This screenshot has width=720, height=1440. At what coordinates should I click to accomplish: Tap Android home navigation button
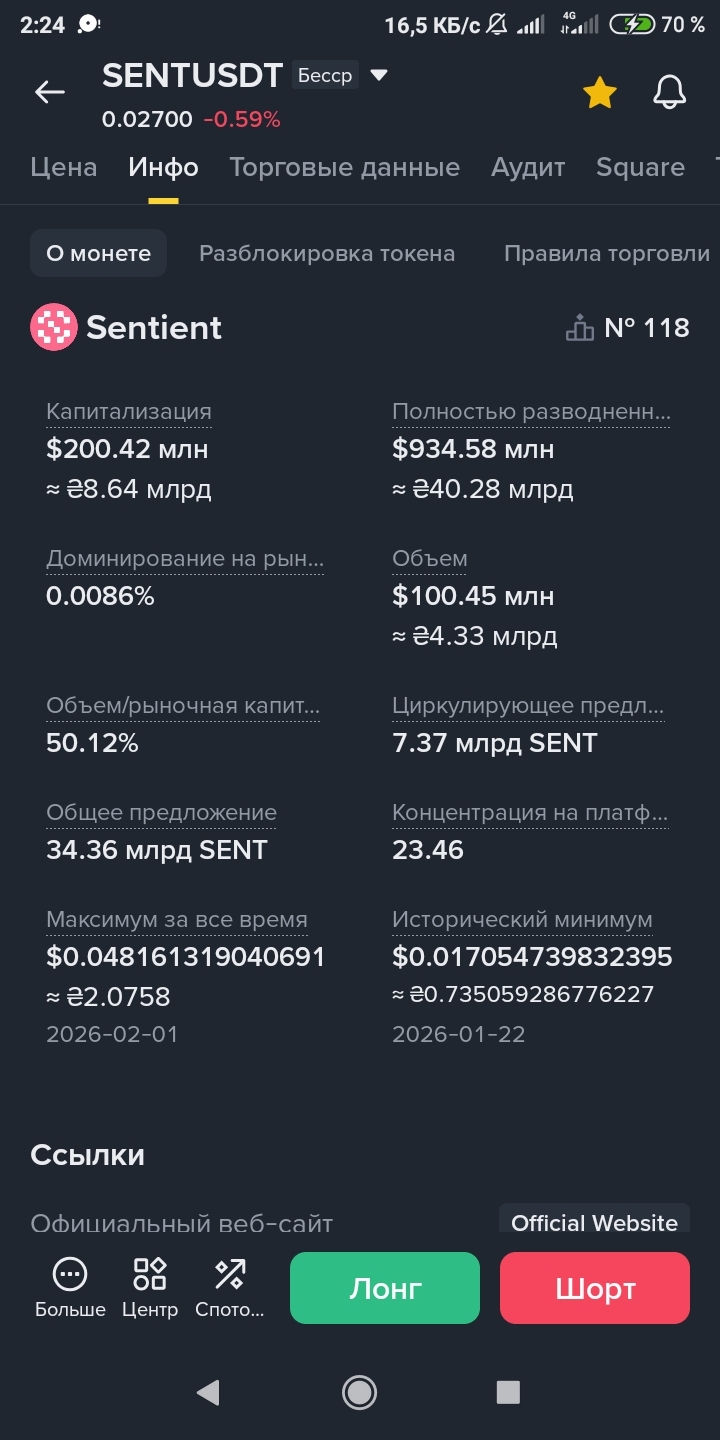tap(359, 1392)
